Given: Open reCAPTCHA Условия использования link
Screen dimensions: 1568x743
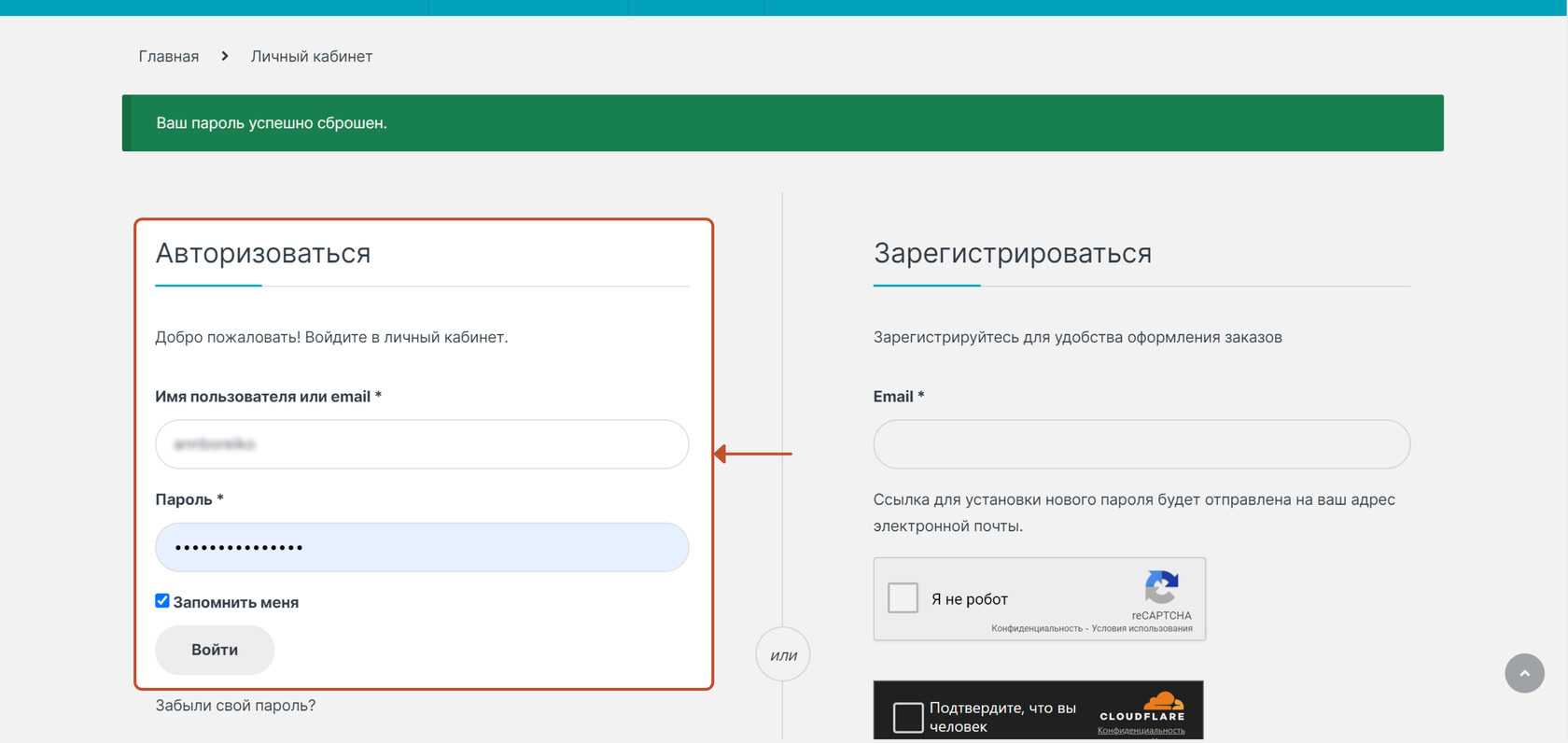Looking at the screenshot, I should 1142,628.
